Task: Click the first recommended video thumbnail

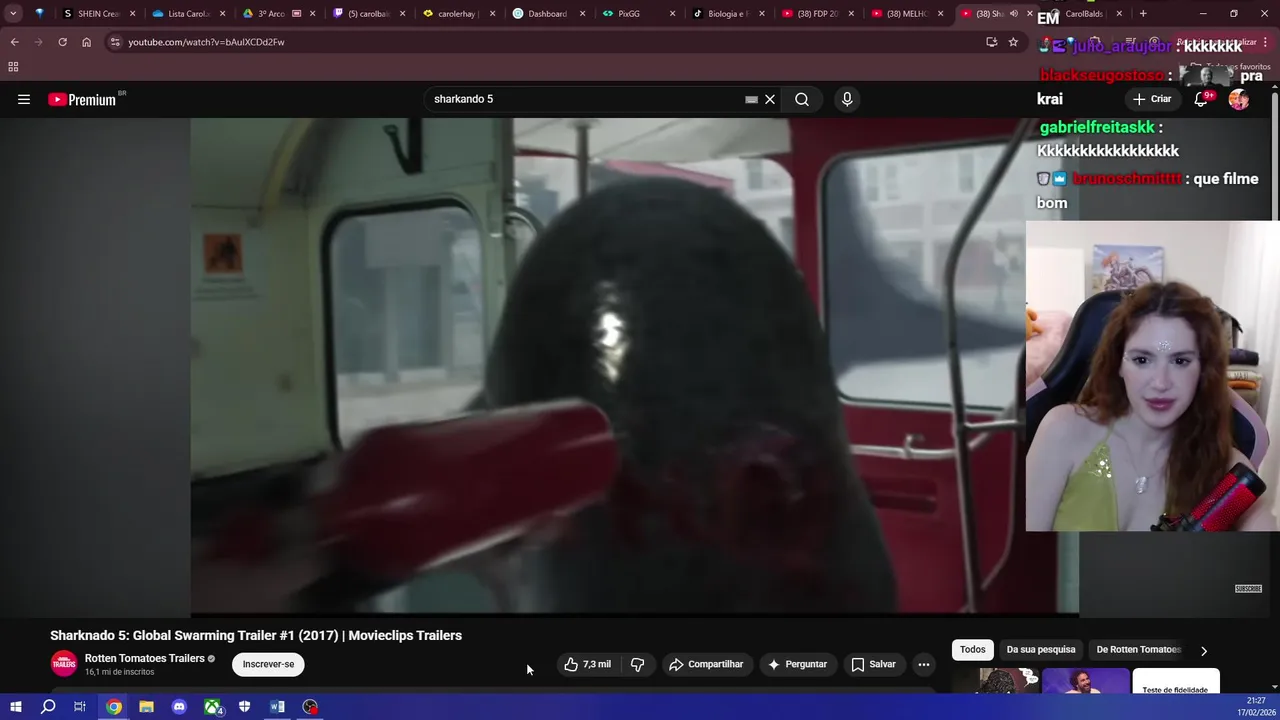Action: [995, 681]
